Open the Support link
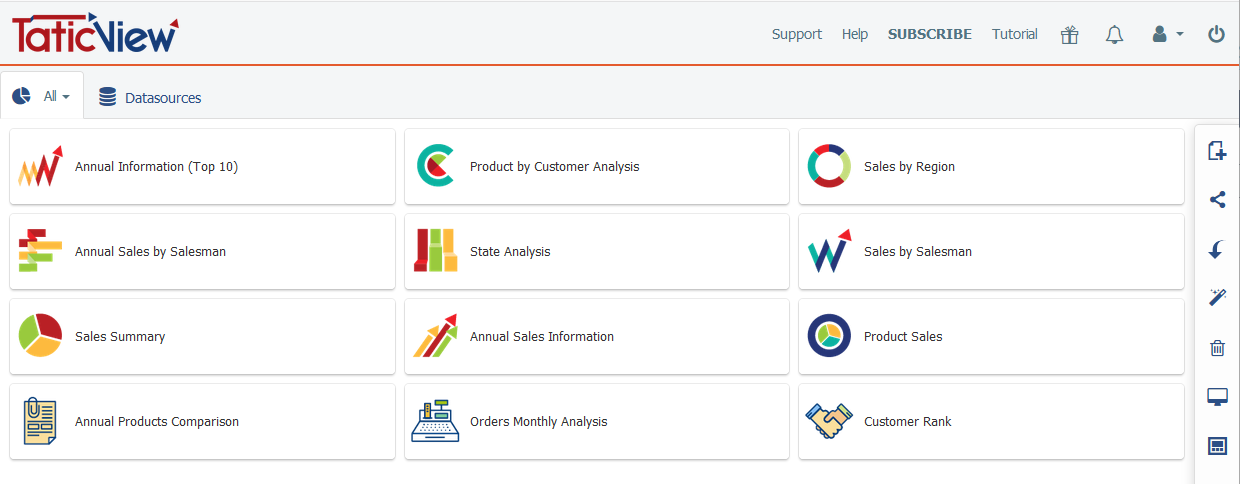The image size is (1240, 484). click(796, 34)
